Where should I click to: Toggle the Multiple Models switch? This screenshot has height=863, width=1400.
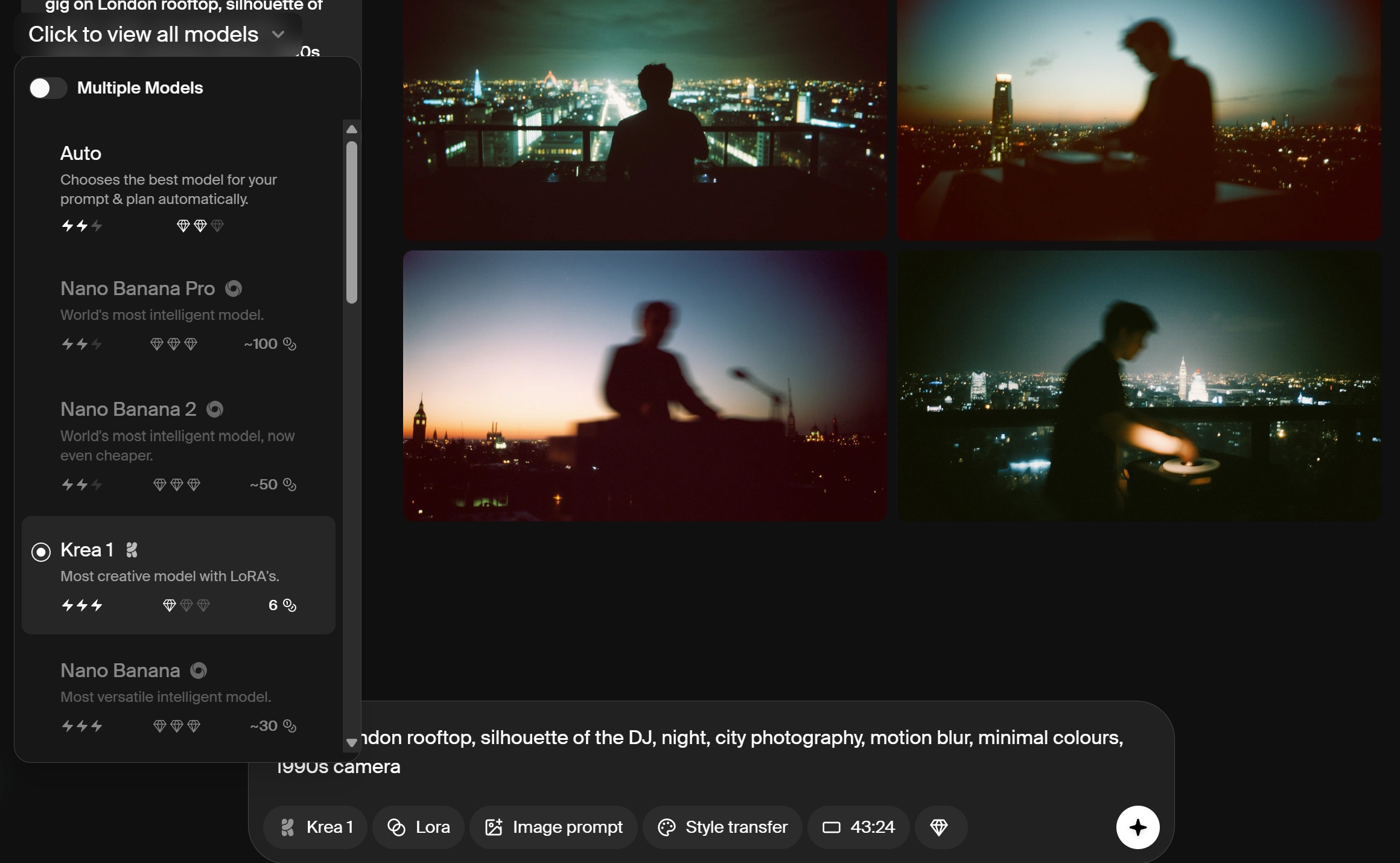coord(48,88)
